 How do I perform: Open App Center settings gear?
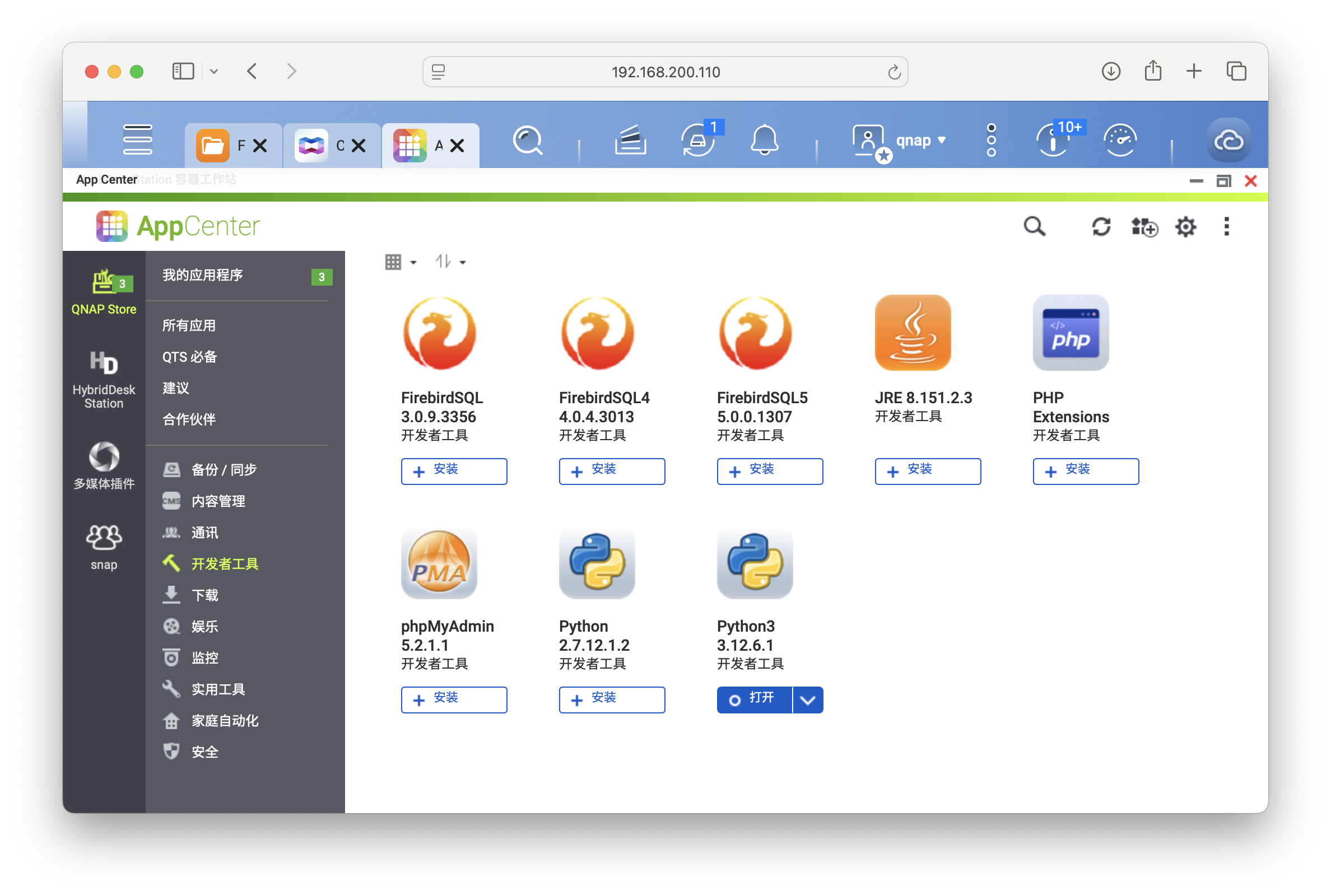pos(1185,226)
